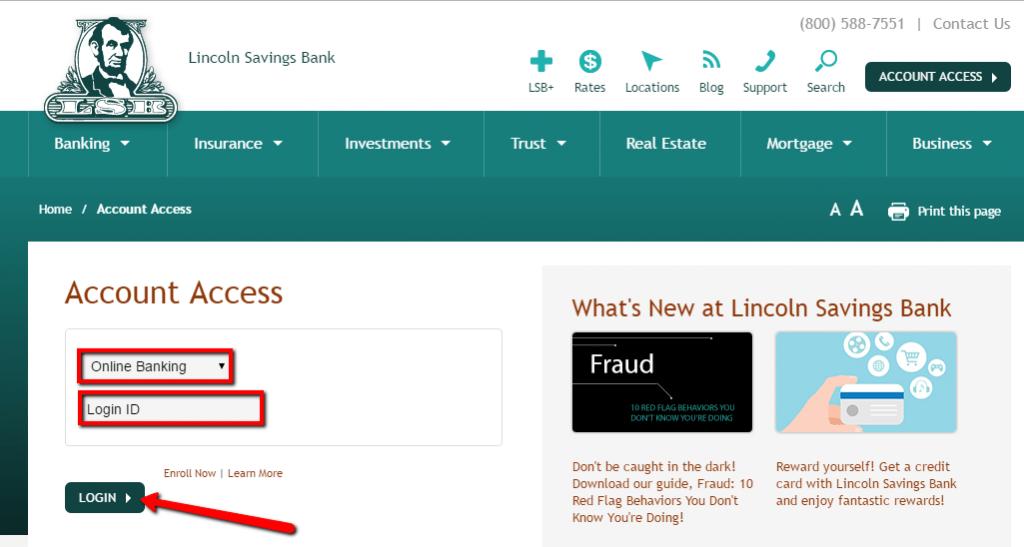Viewport: 1024px width, 547px height.
Task: Go to Home breadcrumb
Action: coord(55,210)
